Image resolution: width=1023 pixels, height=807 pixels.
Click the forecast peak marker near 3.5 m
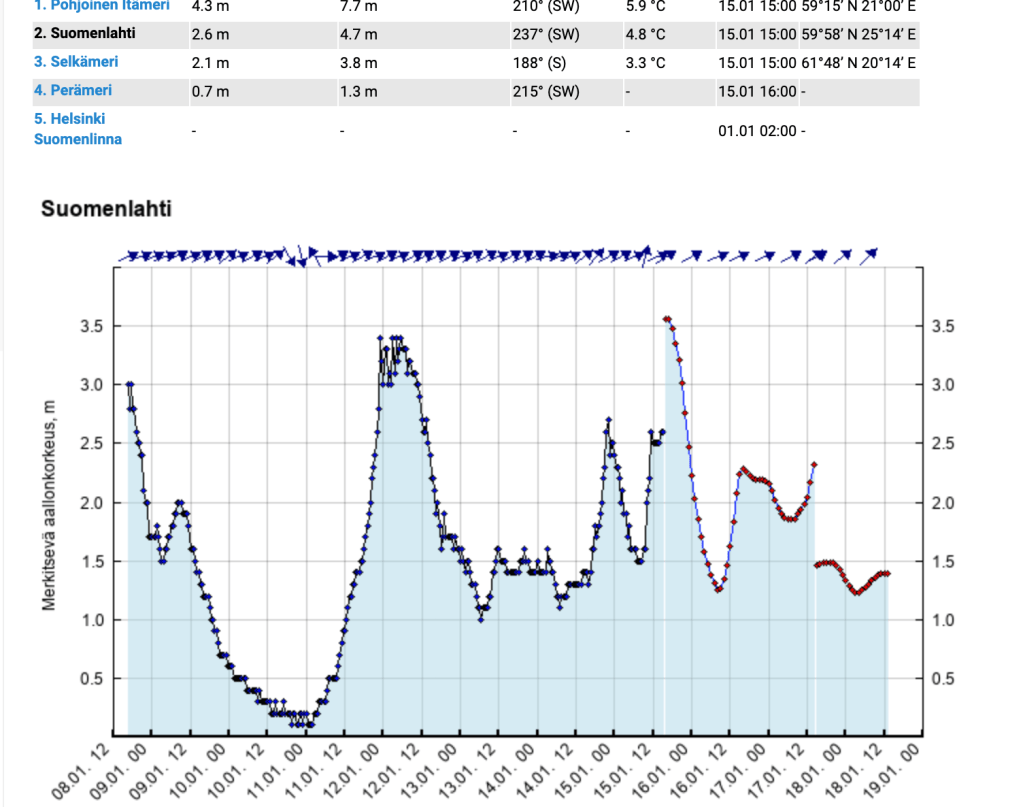click(x=667, y=319)
